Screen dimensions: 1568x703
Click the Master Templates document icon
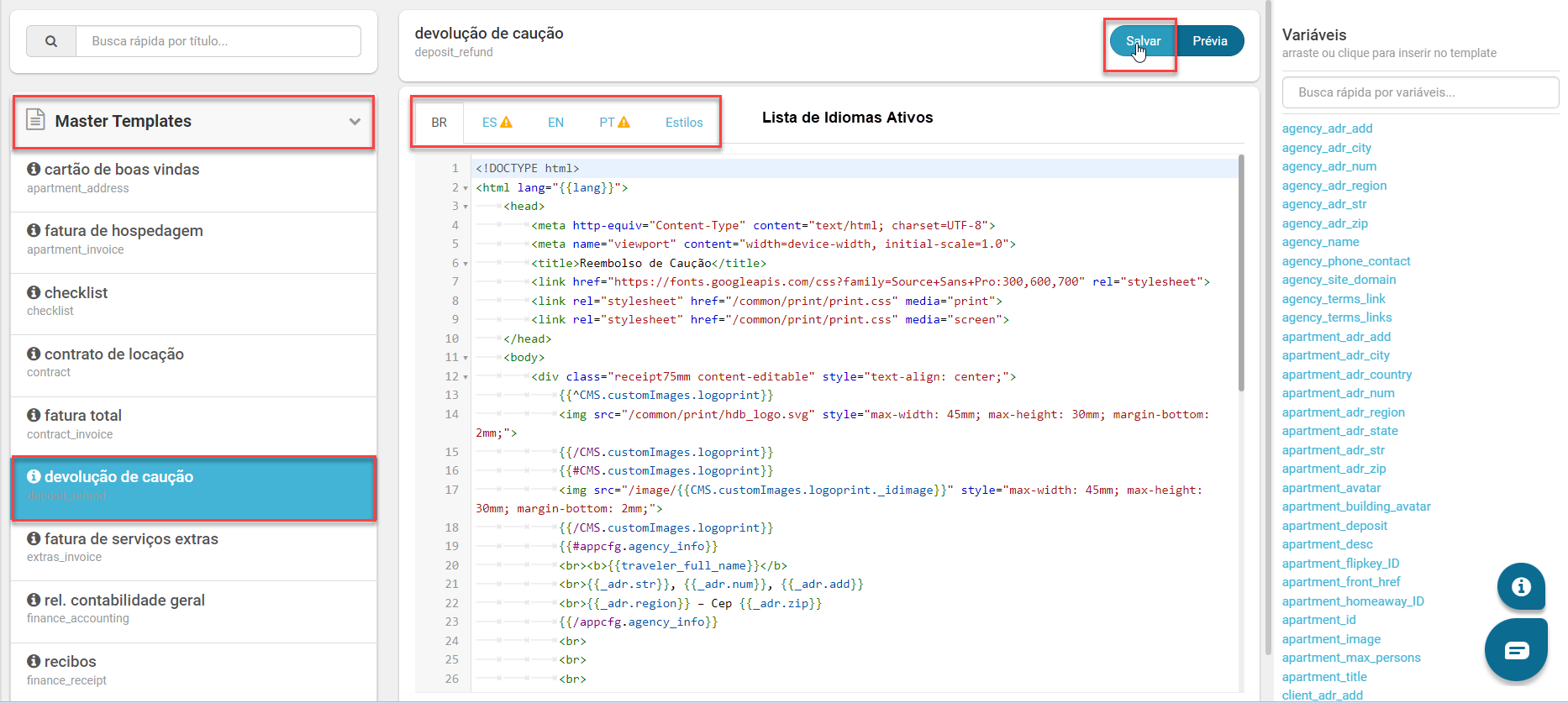point(35,120)
